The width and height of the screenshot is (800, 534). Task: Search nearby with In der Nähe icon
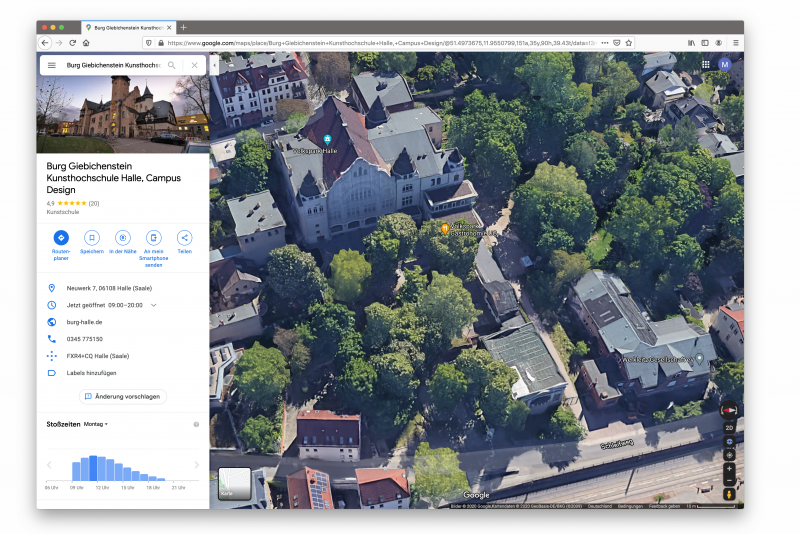(122, 238)
